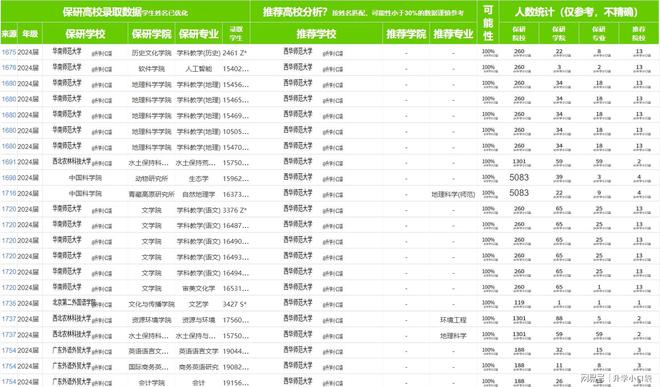The height and width of the screenshot is (387, 660).
Task: Select student ID 15962…
Action: click(236, 179)
